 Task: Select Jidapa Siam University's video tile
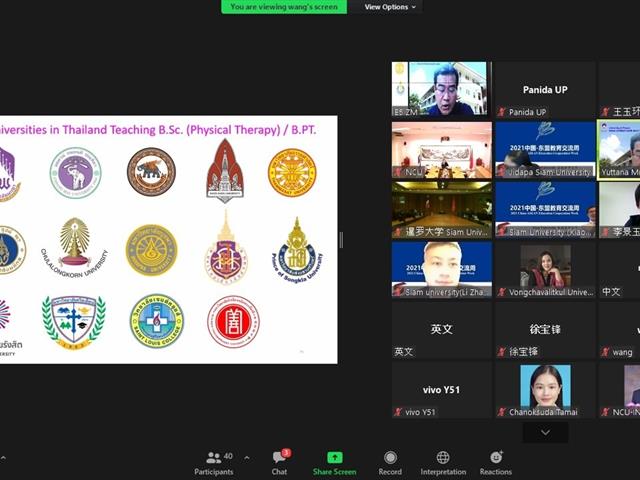tap(545, 150)
